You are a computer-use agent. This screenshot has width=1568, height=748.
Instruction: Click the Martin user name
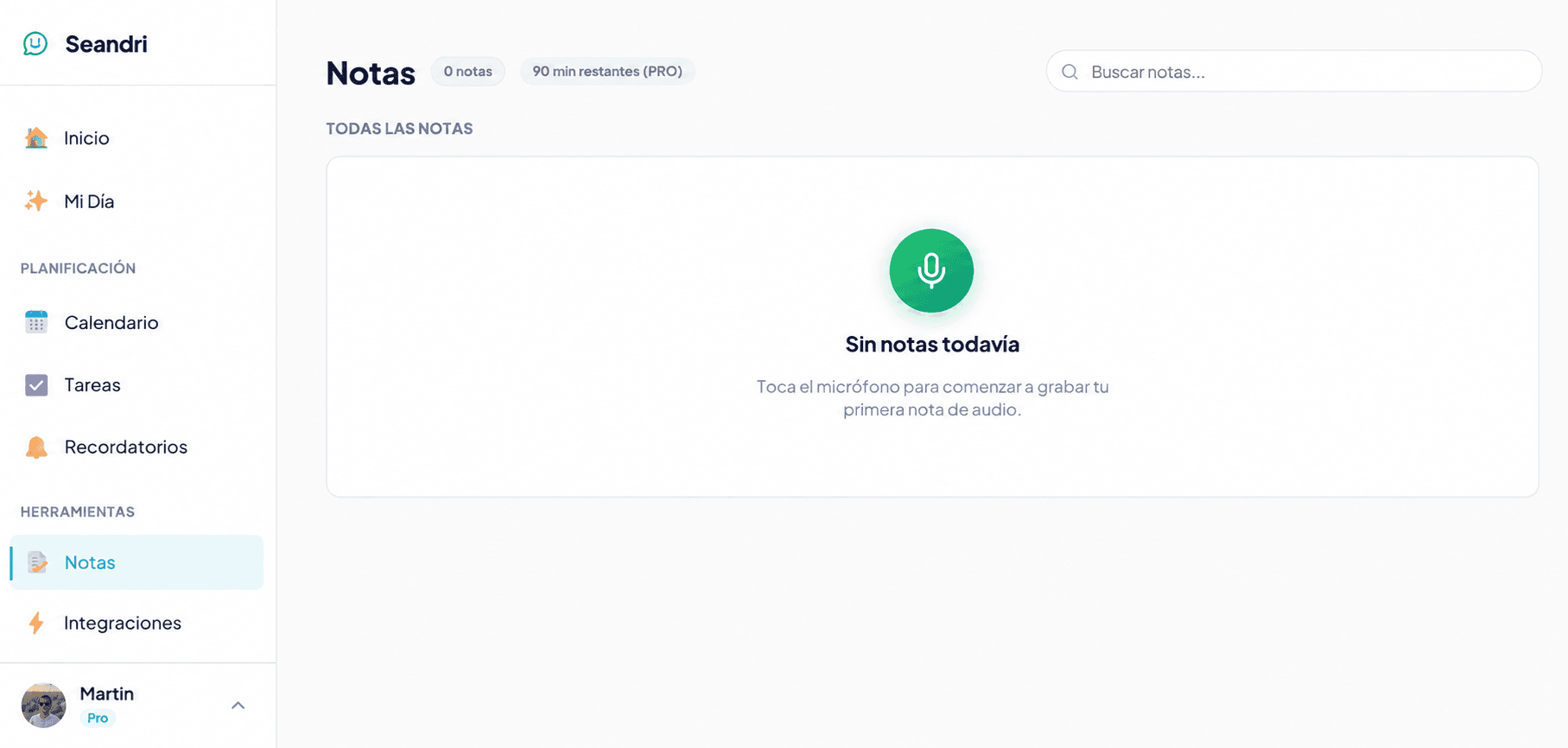pos(106,694)
